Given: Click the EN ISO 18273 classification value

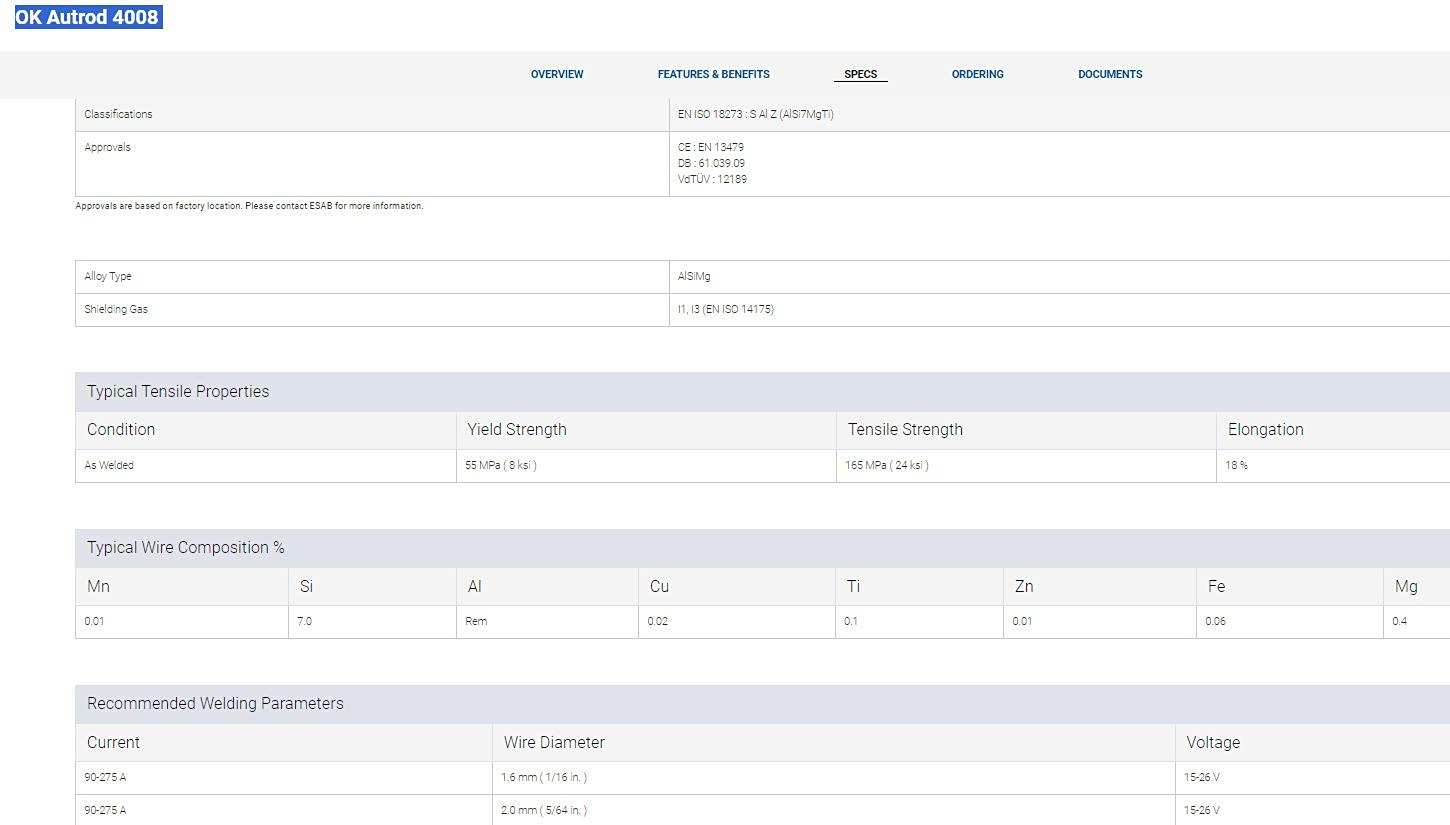Looking at the screenshot, I should coord(756,114).
